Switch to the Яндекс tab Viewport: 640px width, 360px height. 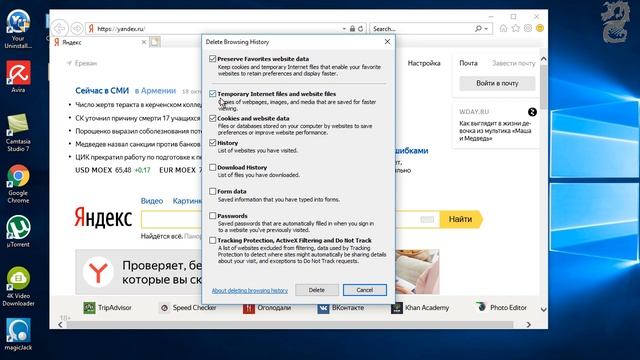(99, 42)
